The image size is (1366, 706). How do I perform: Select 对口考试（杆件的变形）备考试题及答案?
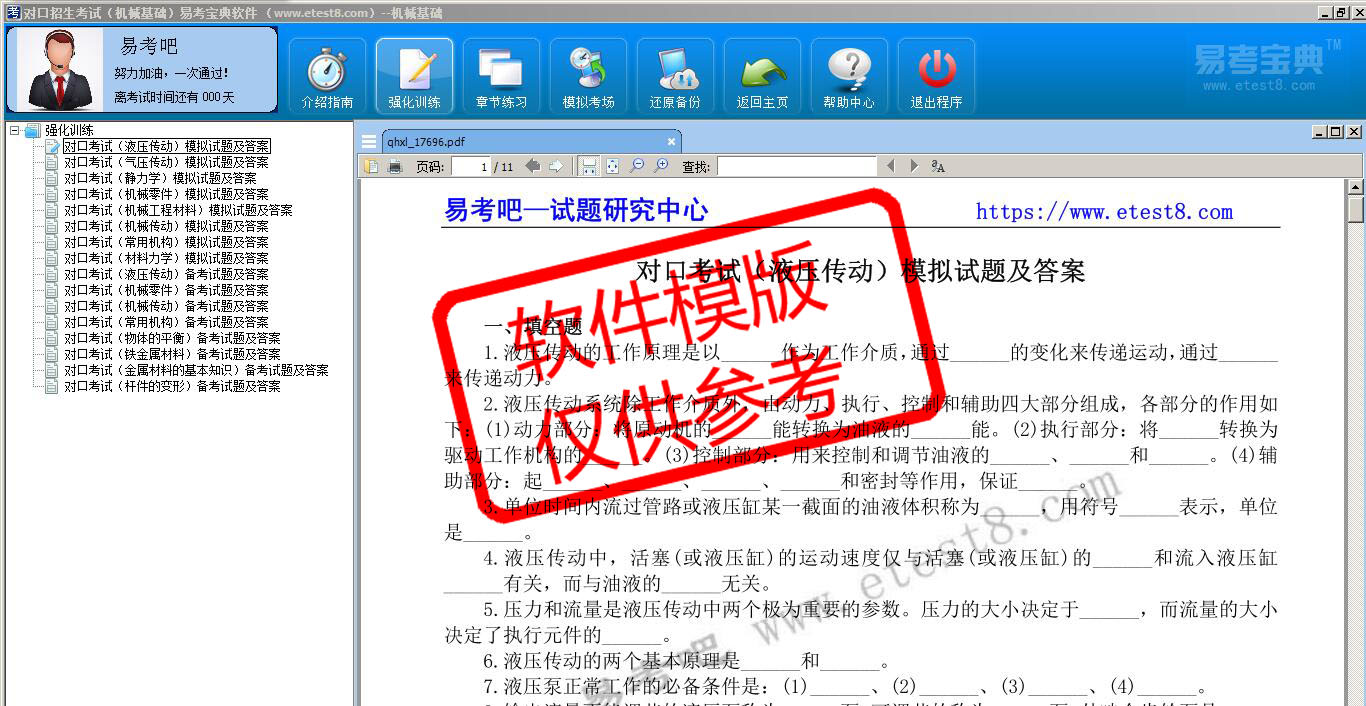pos(172,386)
